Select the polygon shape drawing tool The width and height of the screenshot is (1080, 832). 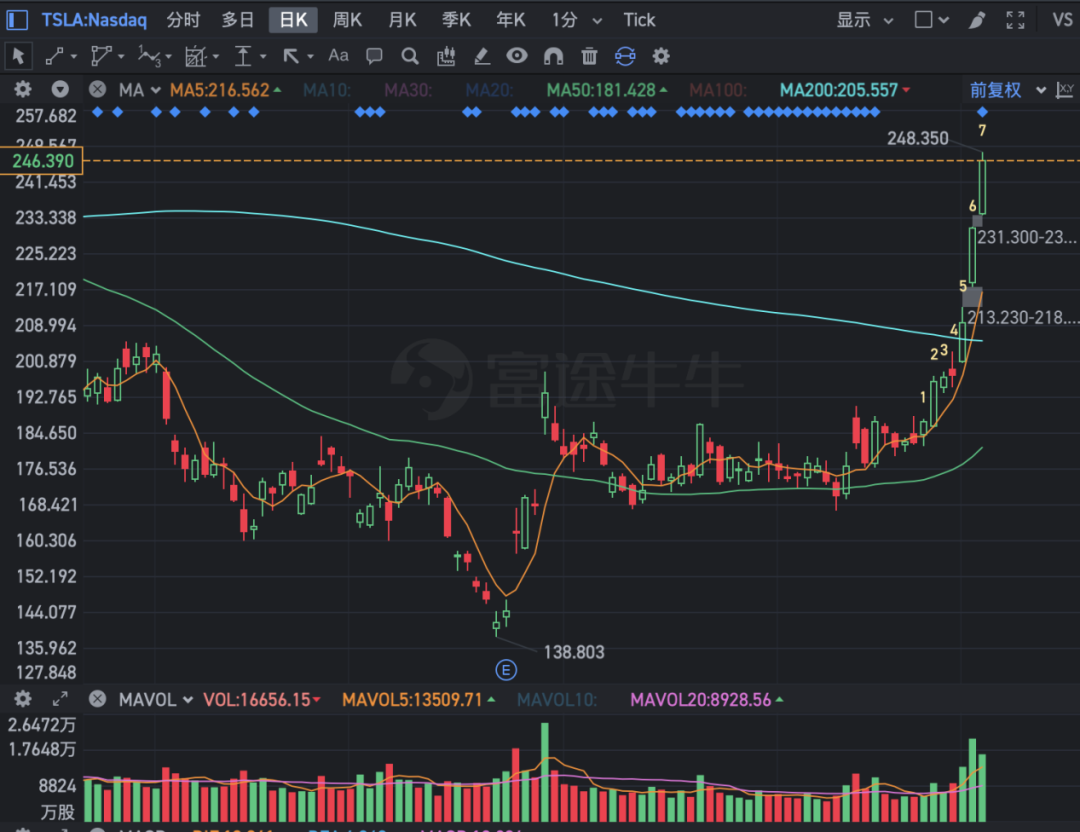click(101, 56)
